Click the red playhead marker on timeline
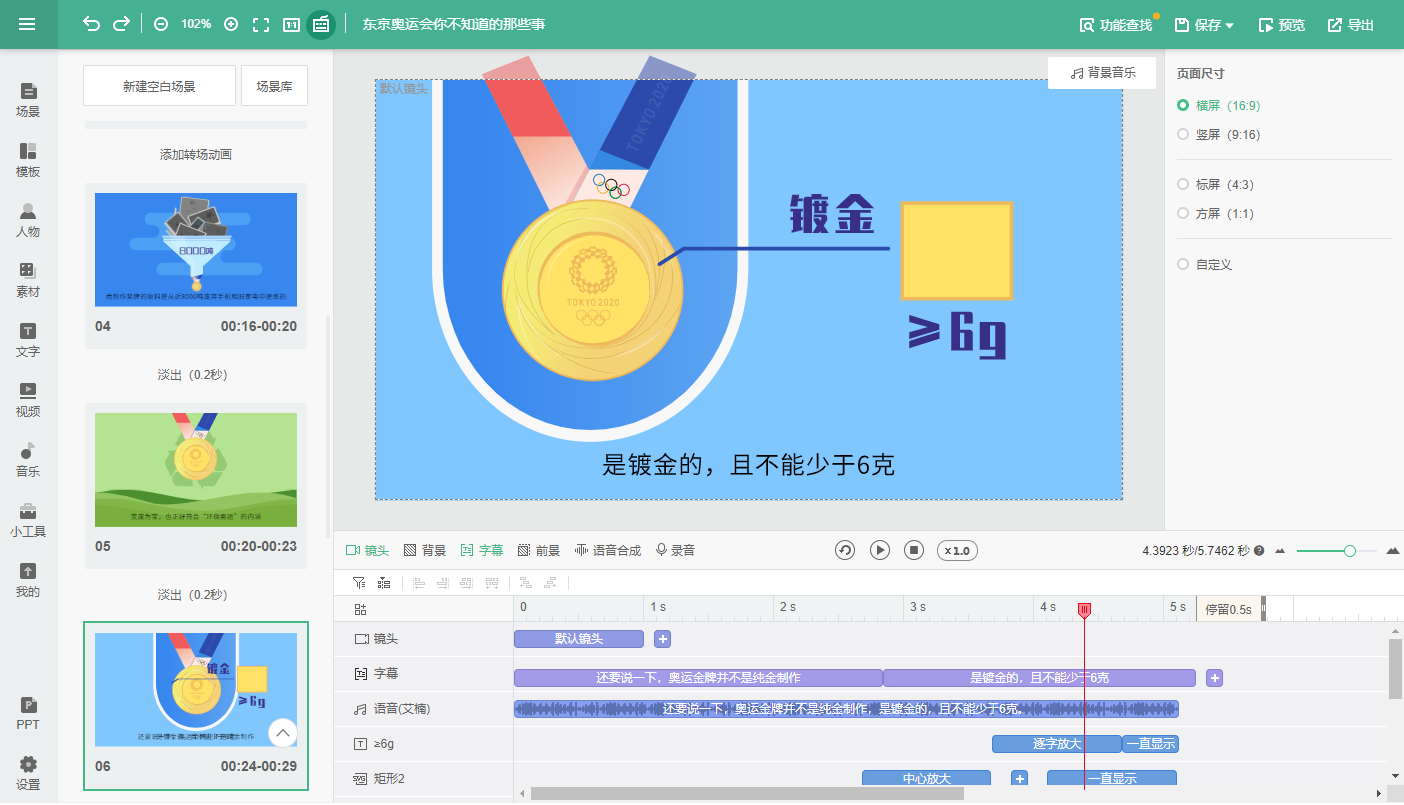 tap(1084, 610)
